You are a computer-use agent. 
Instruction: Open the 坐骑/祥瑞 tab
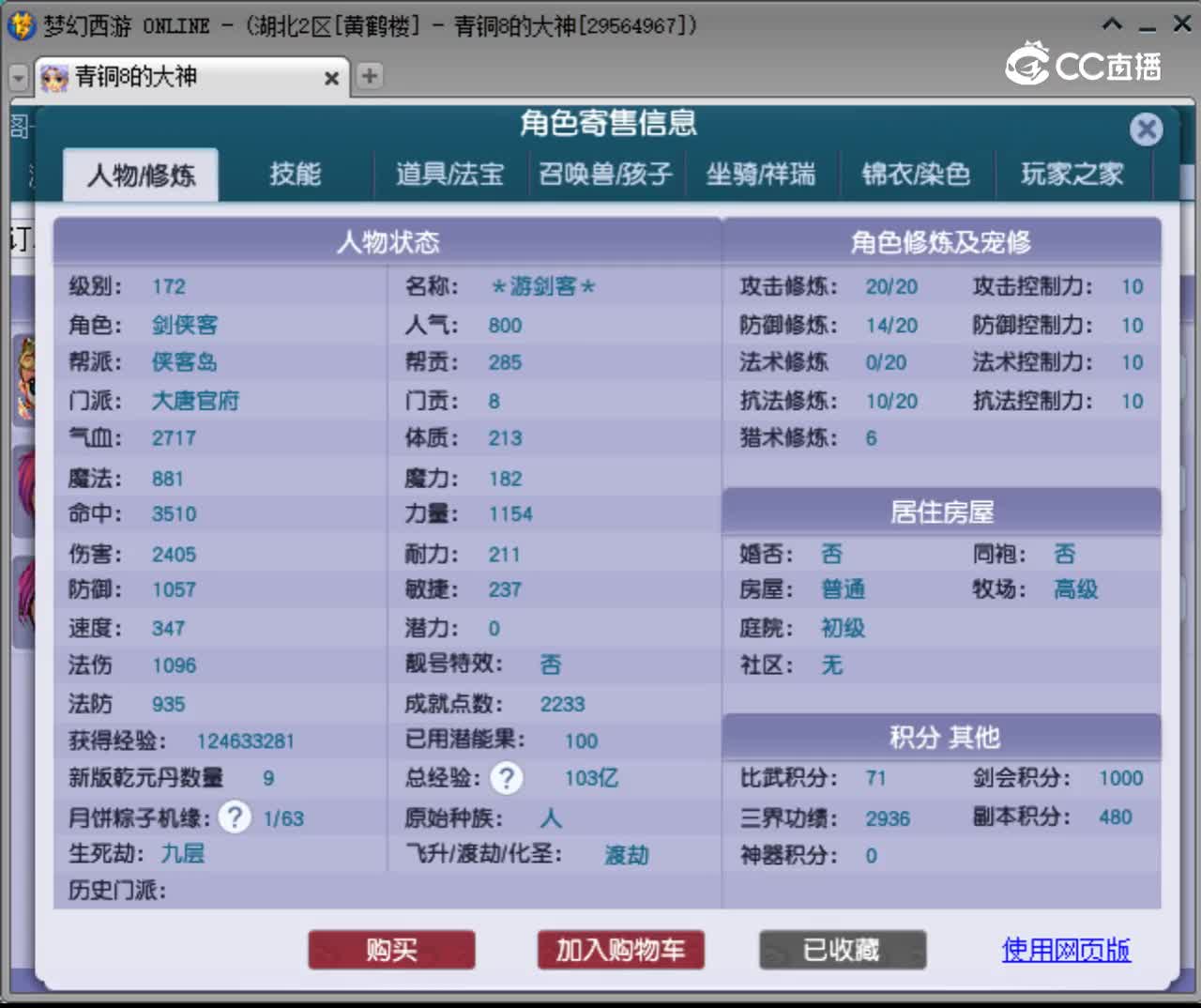[x=761, y=174]
